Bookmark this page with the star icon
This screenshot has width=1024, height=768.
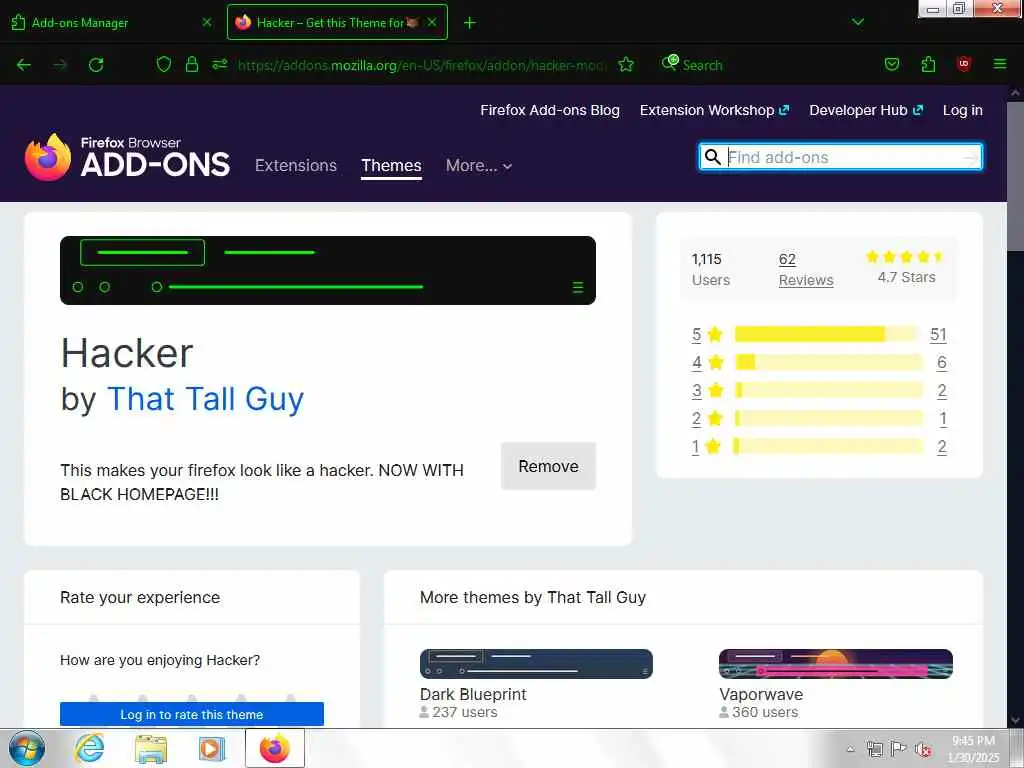pos(626,64)
